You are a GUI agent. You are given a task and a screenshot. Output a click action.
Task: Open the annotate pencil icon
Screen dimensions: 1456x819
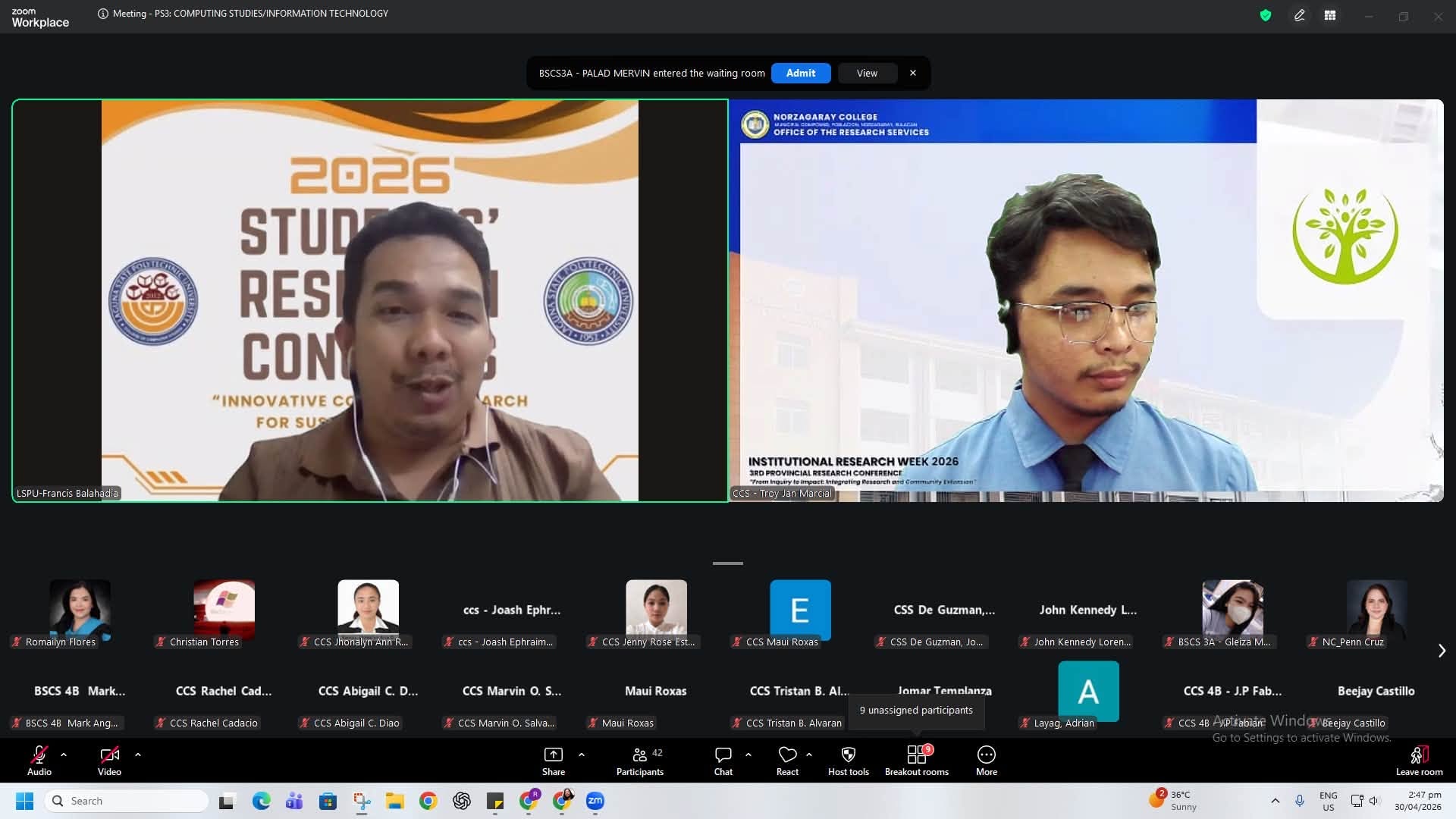[1299, 15]
